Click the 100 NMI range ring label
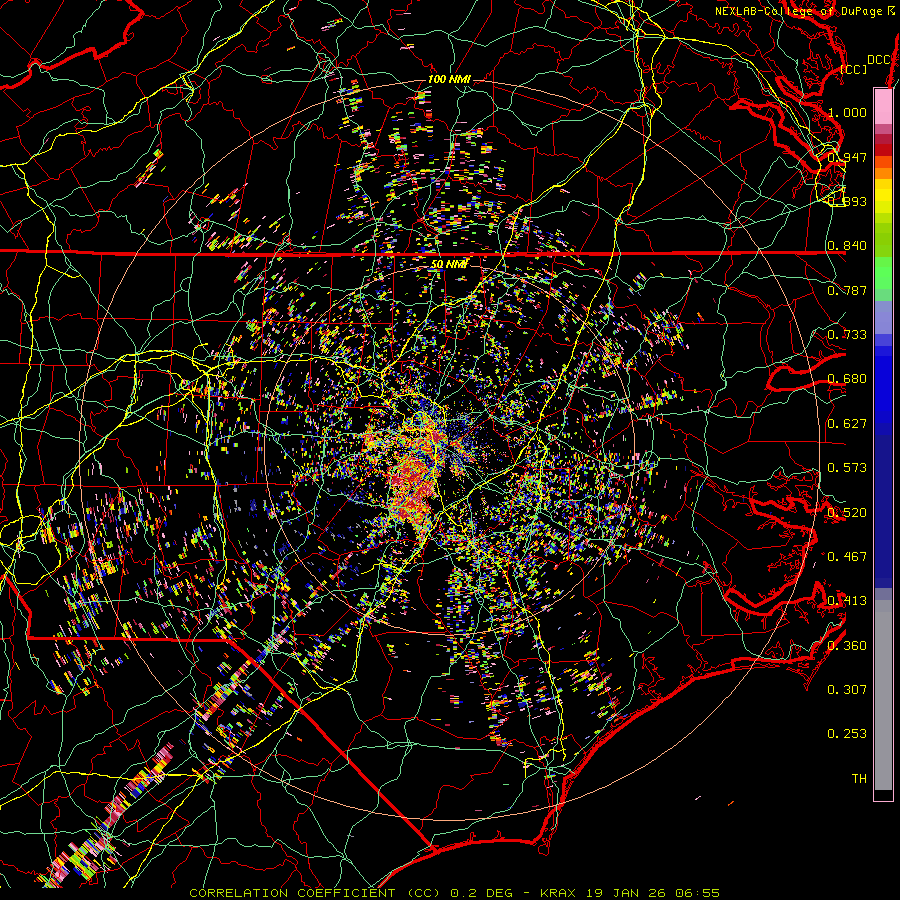 tap(449, 79)
